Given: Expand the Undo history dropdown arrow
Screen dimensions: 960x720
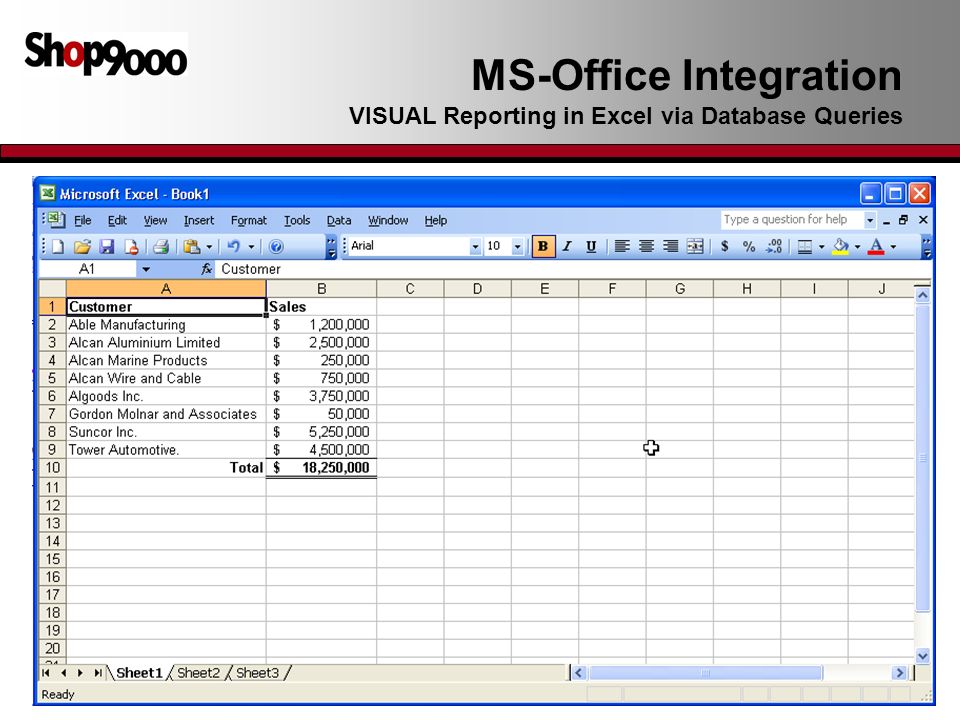Looking at the screenshot, I should coord(251,247).
